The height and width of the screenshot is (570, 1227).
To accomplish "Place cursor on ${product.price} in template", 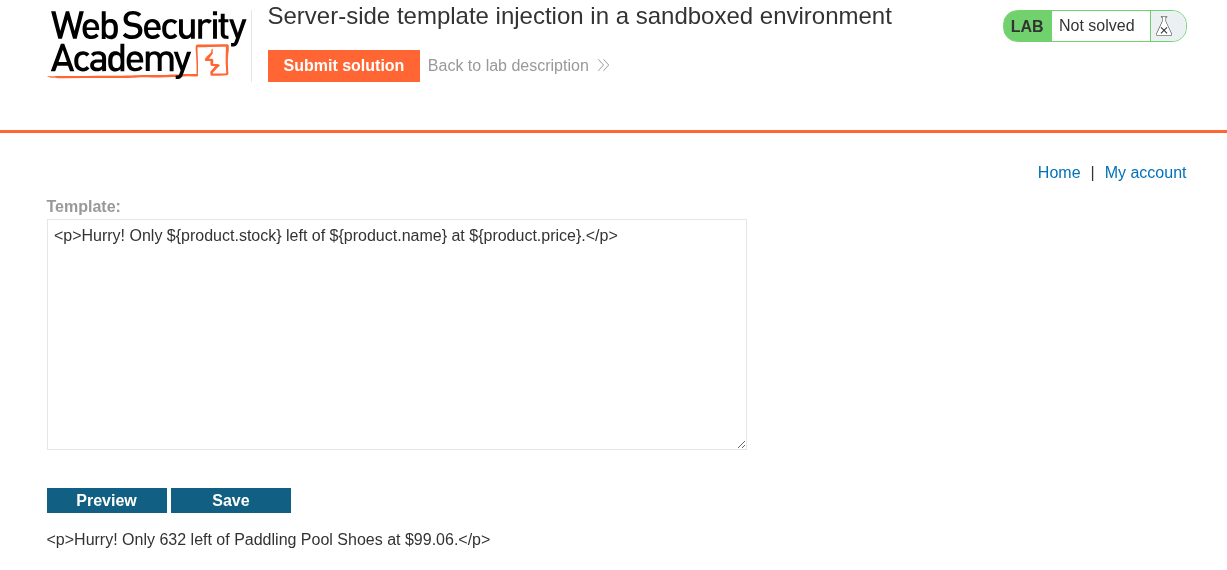I will (x=526, y=236).
